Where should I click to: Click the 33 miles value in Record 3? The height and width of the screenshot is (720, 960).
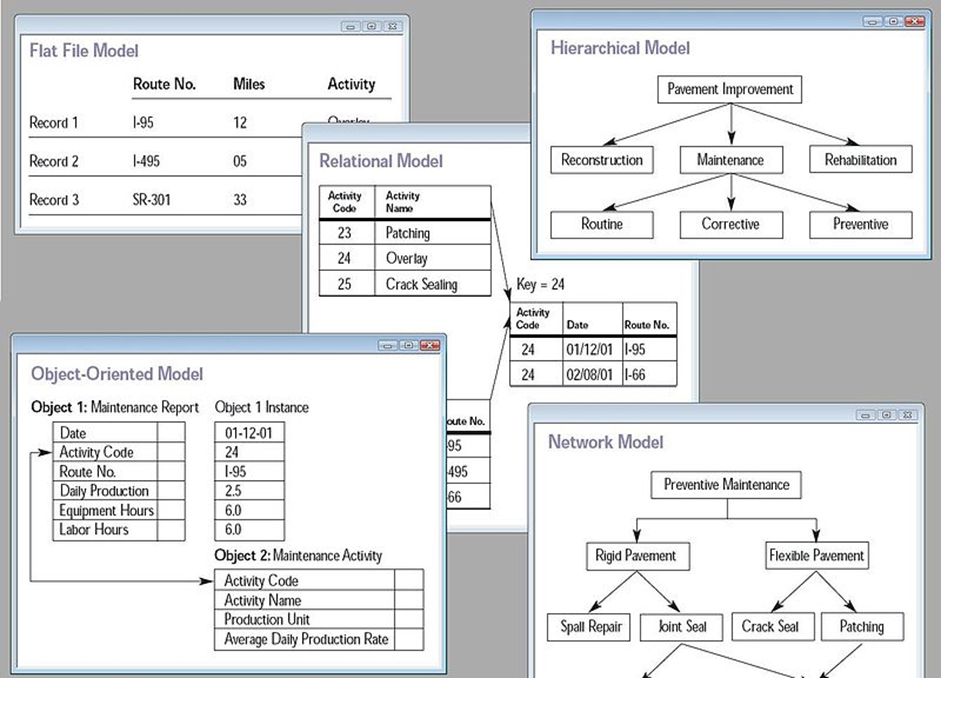[240, 200]
